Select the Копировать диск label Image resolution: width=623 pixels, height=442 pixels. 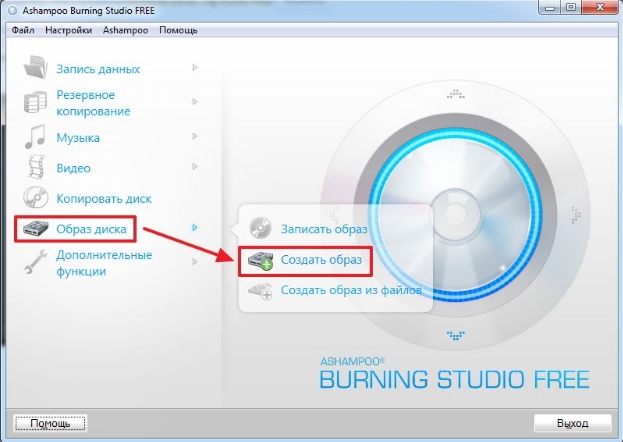tap(104, 199)
